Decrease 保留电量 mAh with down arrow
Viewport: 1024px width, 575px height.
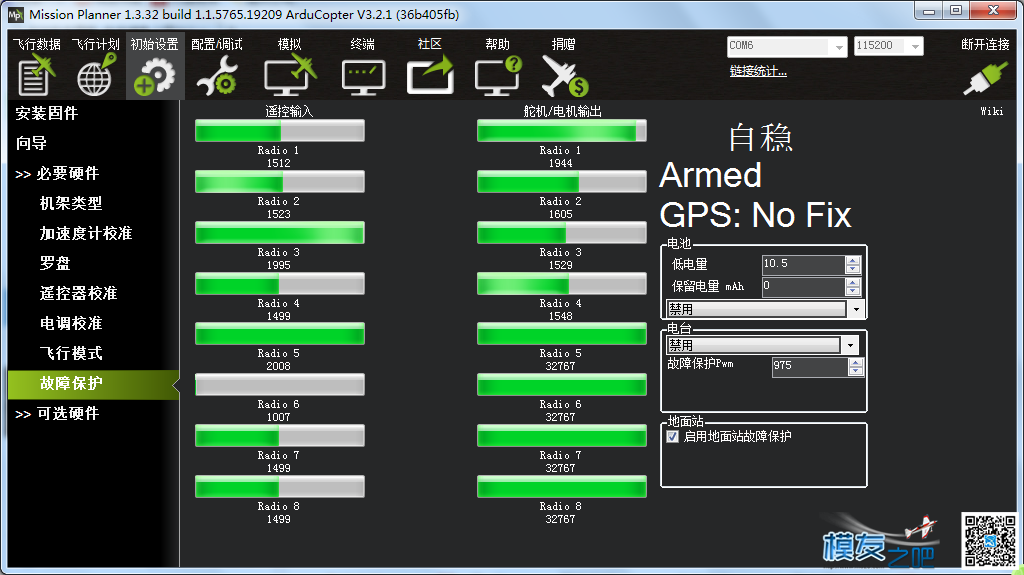click(852, 291)
